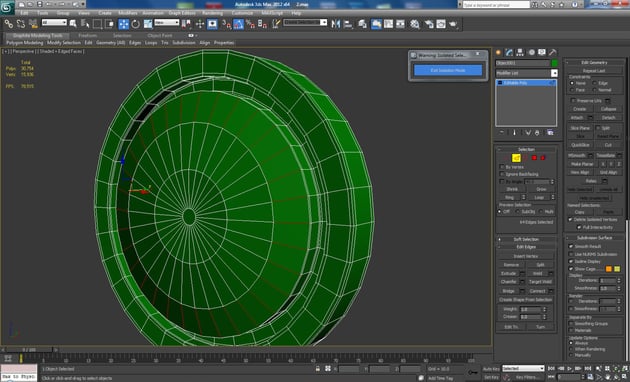The image size is (630, 382).
Task: Toggle the Smooth Result checkbox
Action: point(571,246)
